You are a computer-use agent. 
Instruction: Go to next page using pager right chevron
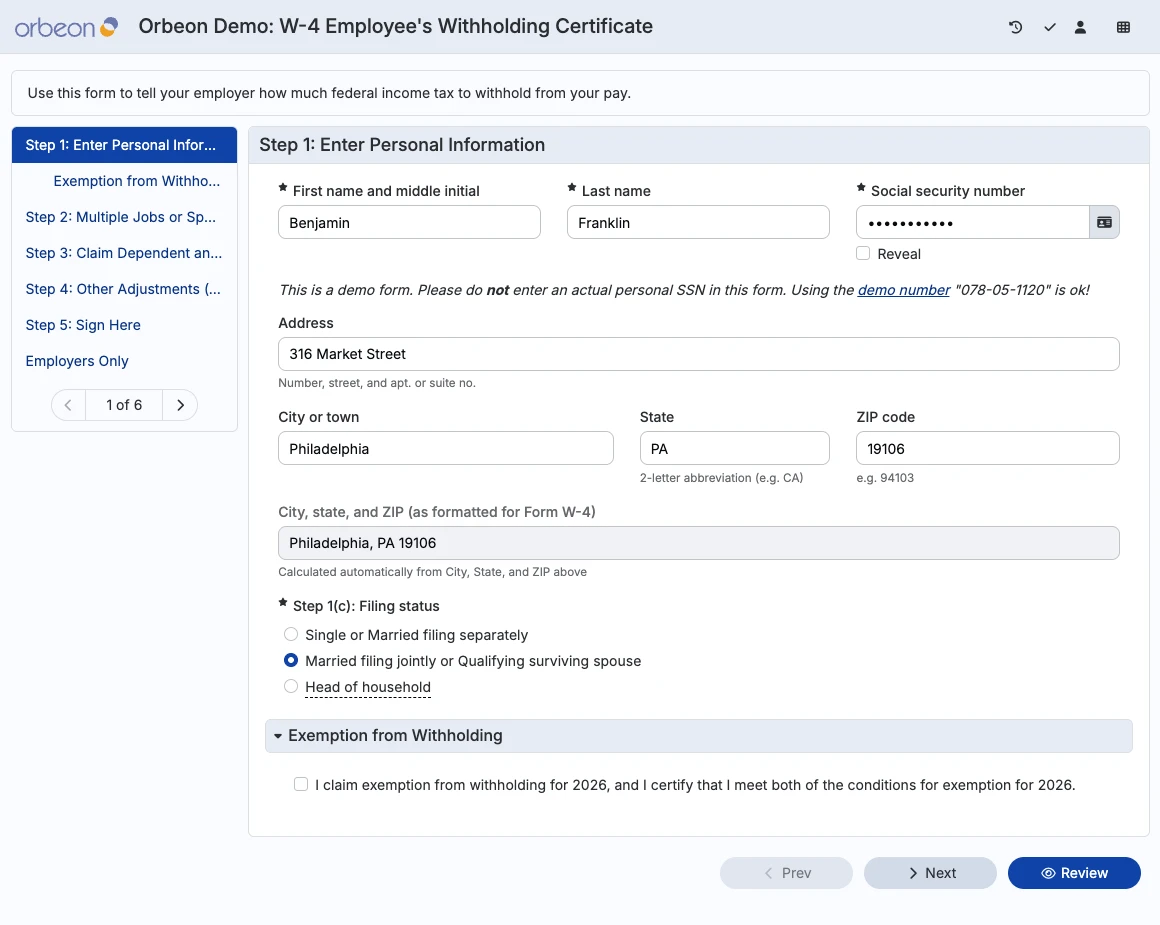point(180,405)
